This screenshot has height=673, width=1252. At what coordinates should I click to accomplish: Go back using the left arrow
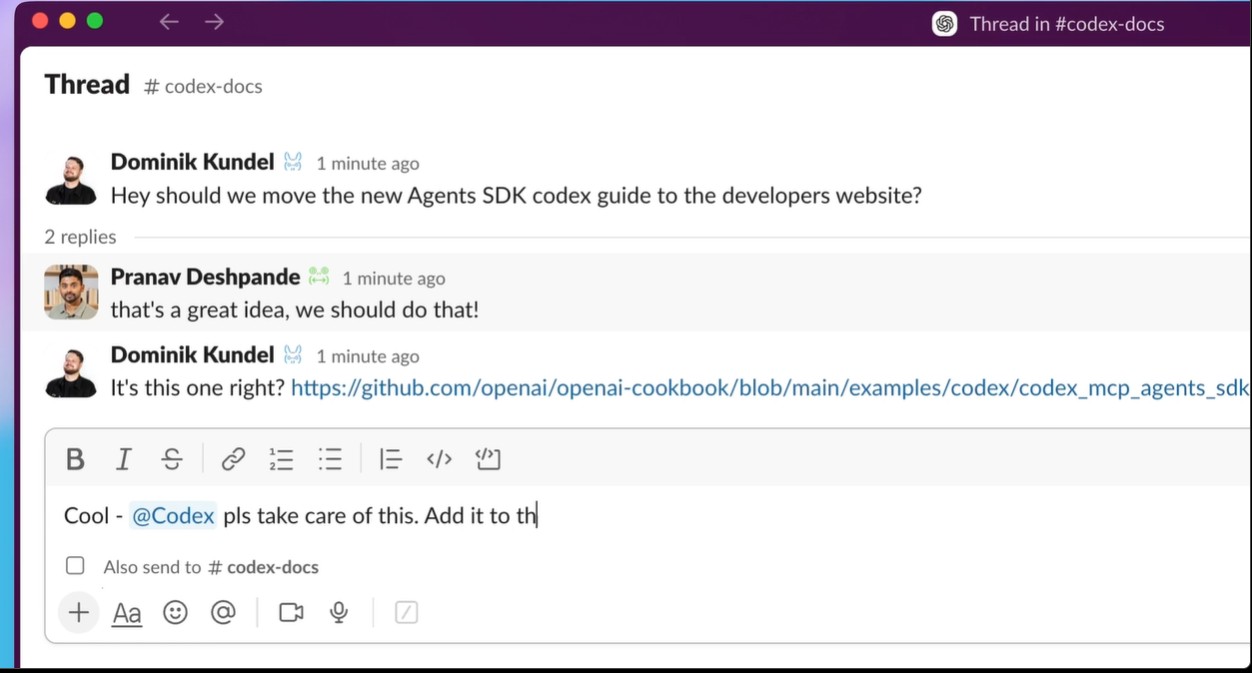169,22
